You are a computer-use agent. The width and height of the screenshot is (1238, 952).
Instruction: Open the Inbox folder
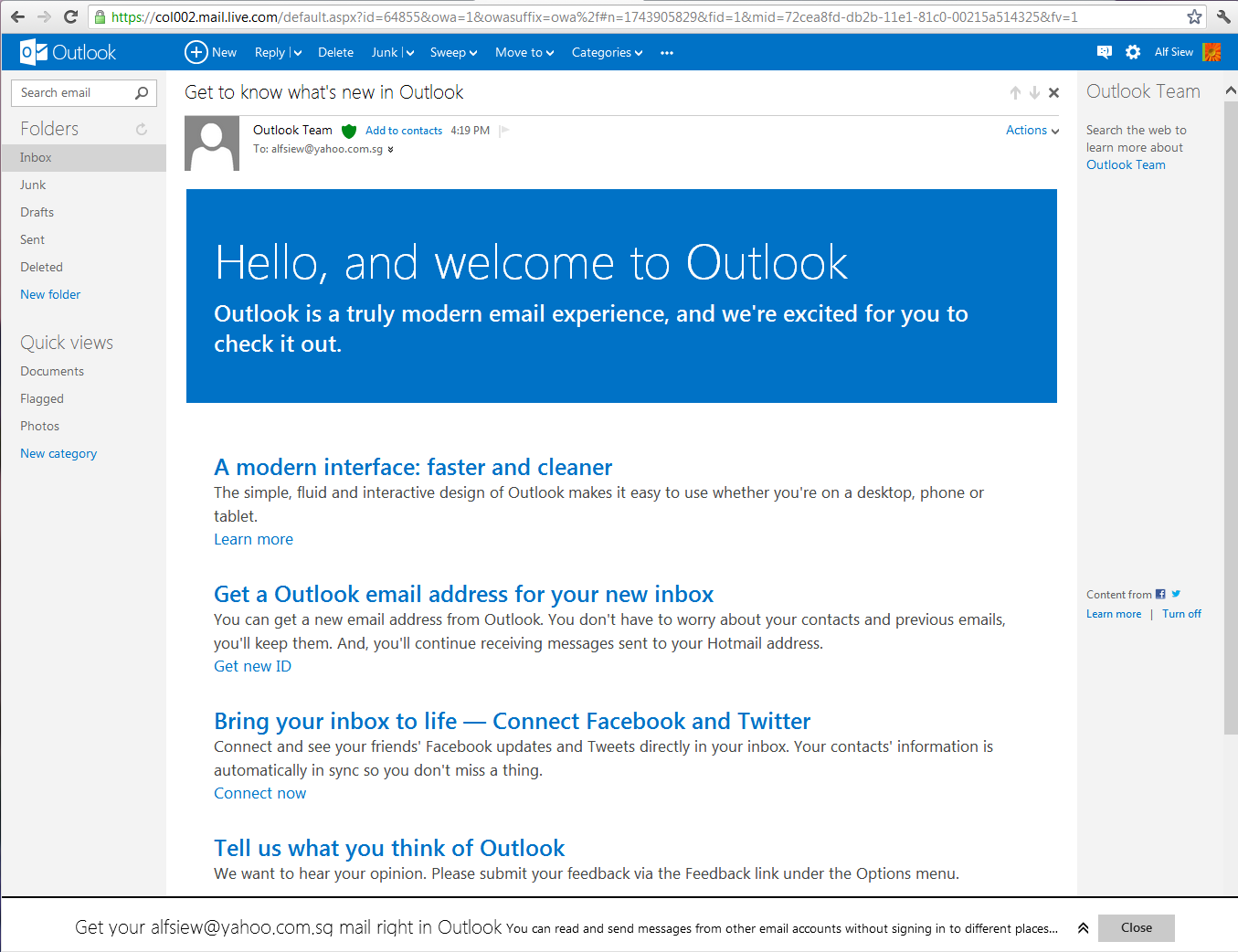click(x=83, y=157)
